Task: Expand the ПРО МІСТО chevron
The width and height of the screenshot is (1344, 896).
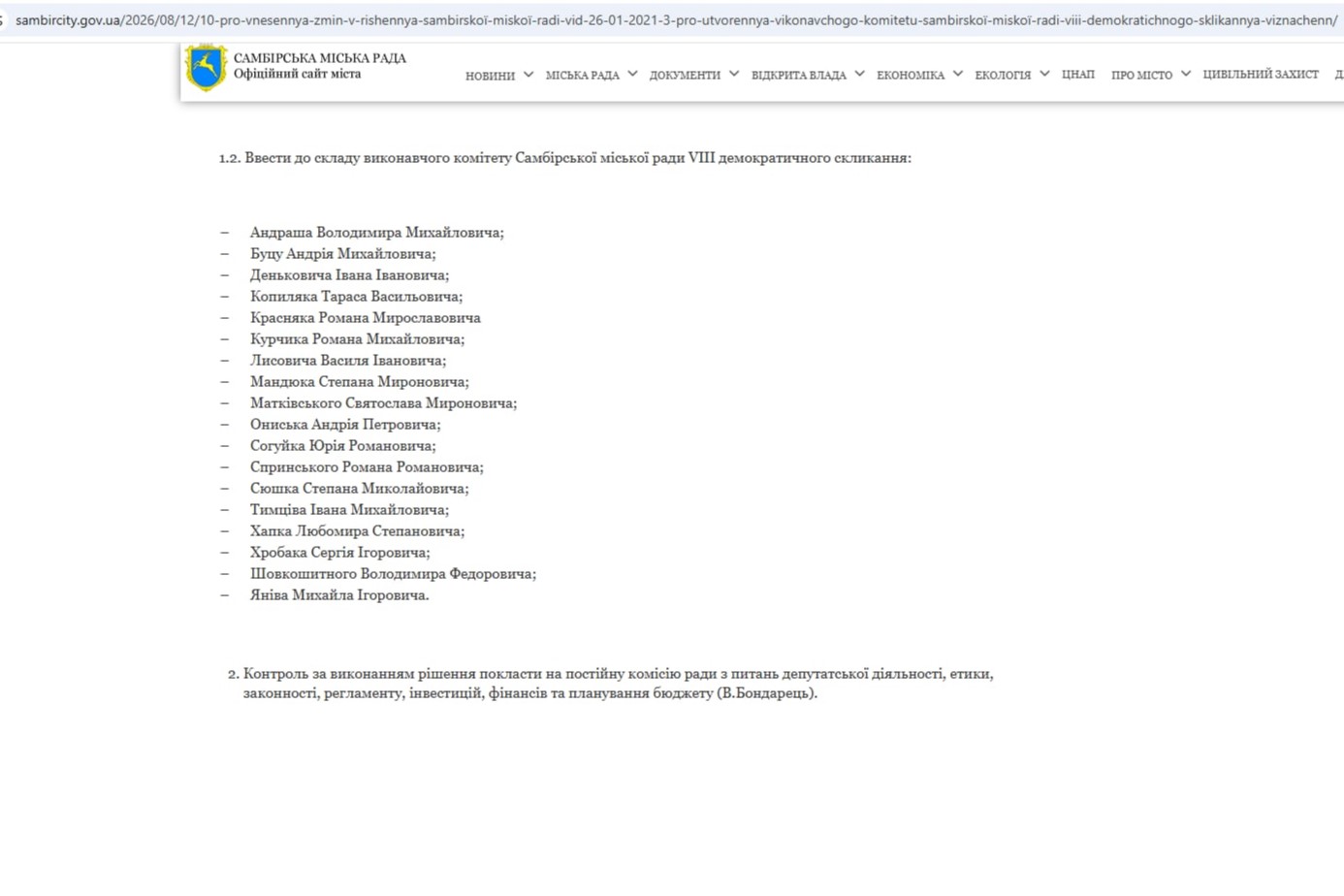Action: (1186, 74)
